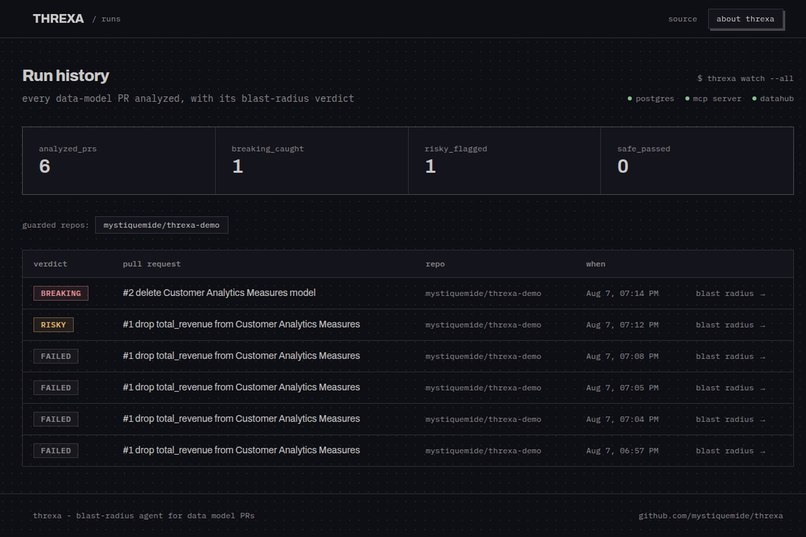806x537 pixels.
Task: Click the pull request column header
Action: coord(152,264)
